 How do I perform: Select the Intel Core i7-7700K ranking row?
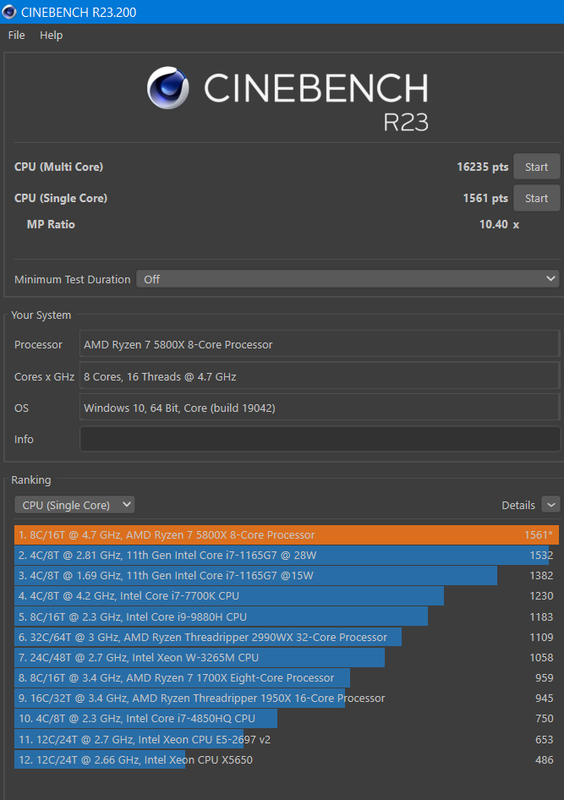286,596
